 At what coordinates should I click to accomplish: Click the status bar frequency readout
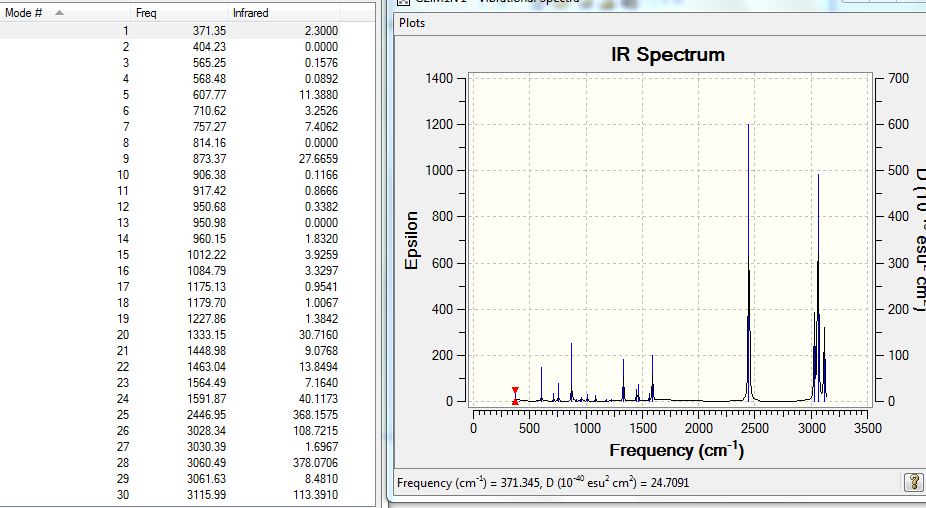[543, 483]
